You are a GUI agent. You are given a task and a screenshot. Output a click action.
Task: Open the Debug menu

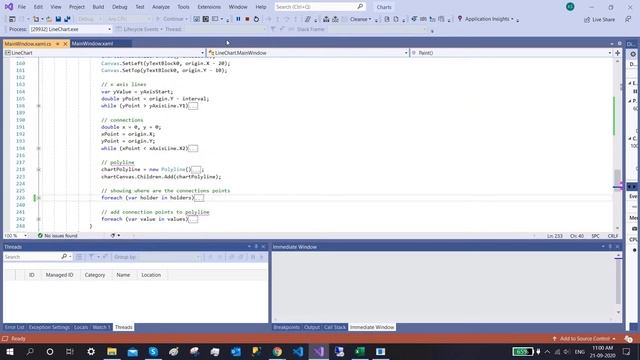point(120,7)
